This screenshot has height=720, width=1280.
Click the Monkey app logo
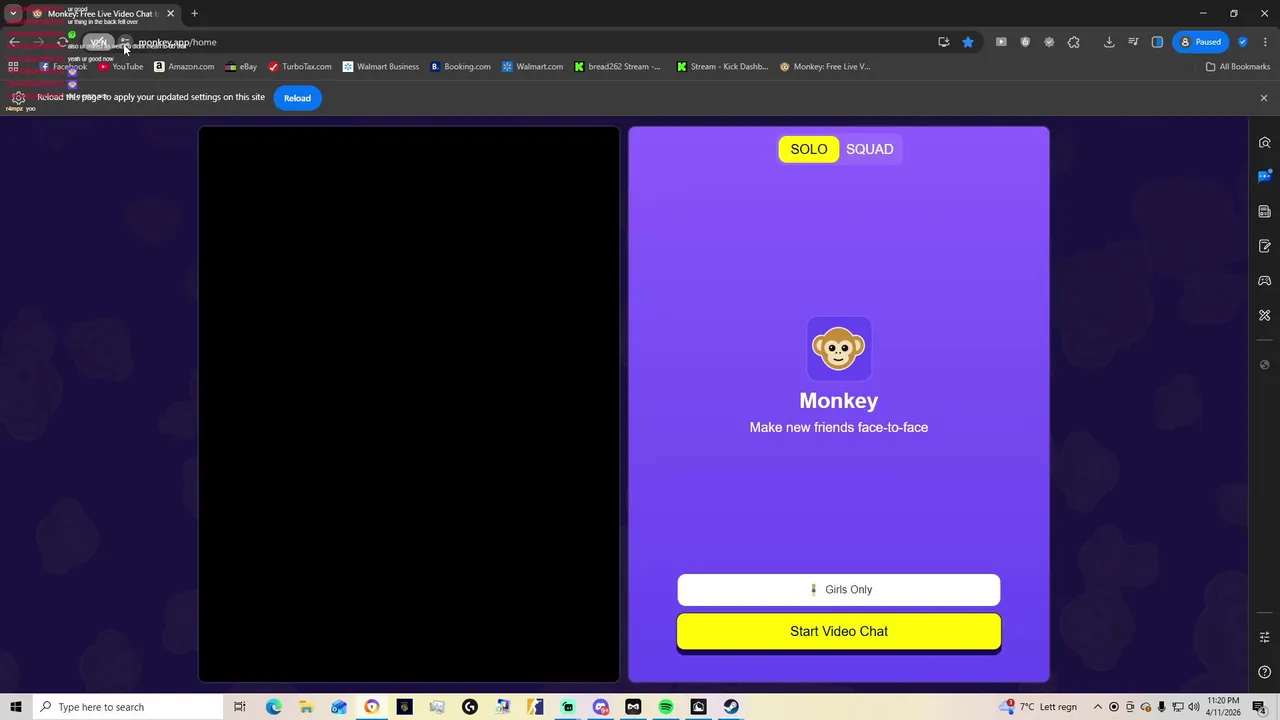pyautogui.click(x=839, y=349)
